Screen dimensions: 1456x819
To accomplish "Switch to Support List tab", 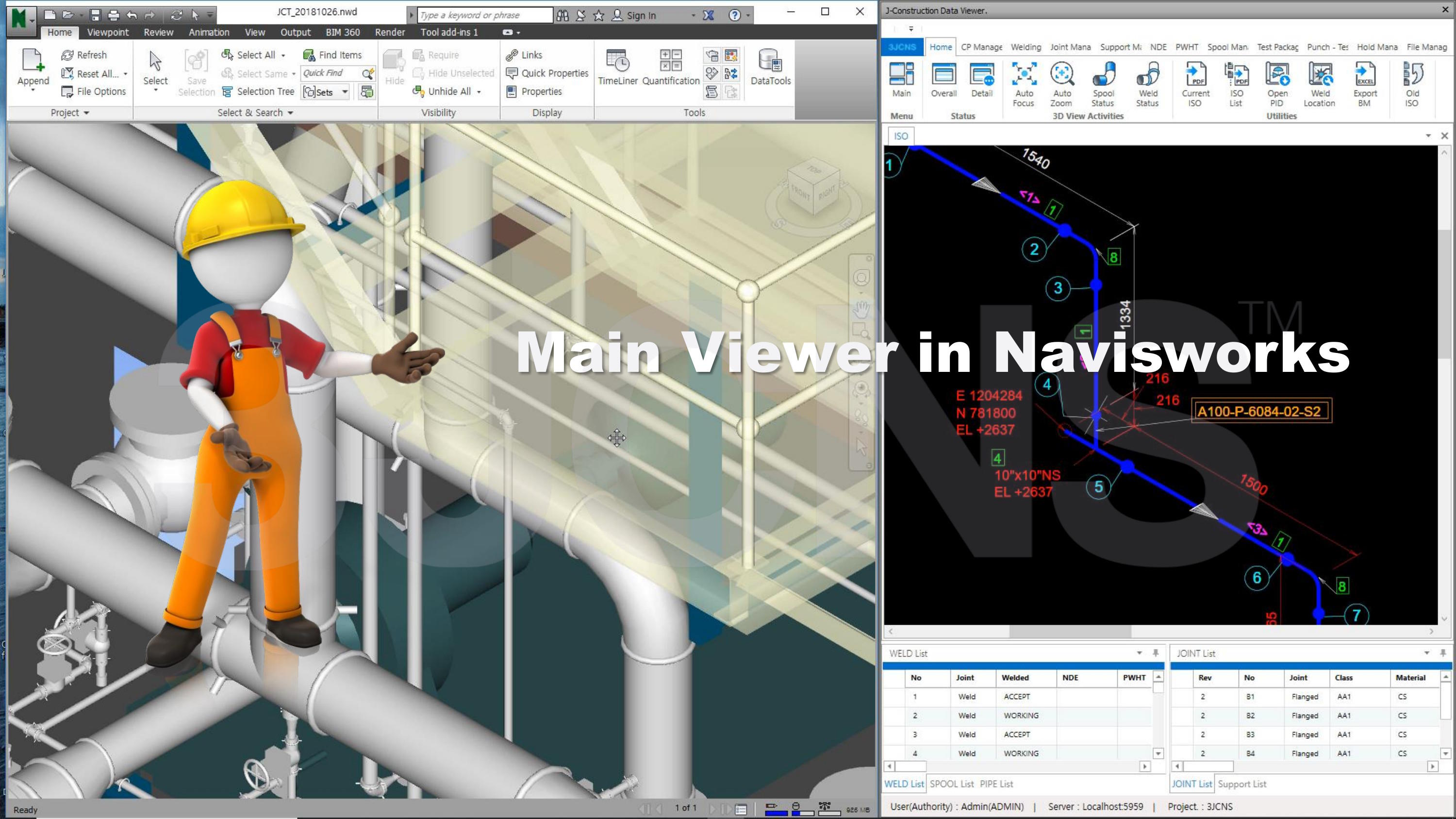I will (1242, 784).
